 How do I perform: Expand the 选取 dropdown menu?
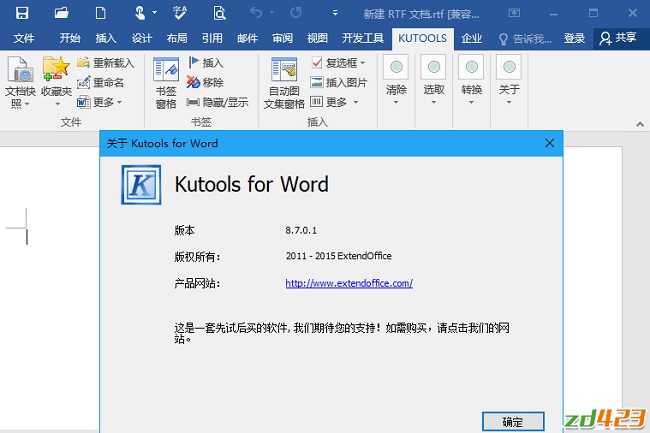coord(434,81)
